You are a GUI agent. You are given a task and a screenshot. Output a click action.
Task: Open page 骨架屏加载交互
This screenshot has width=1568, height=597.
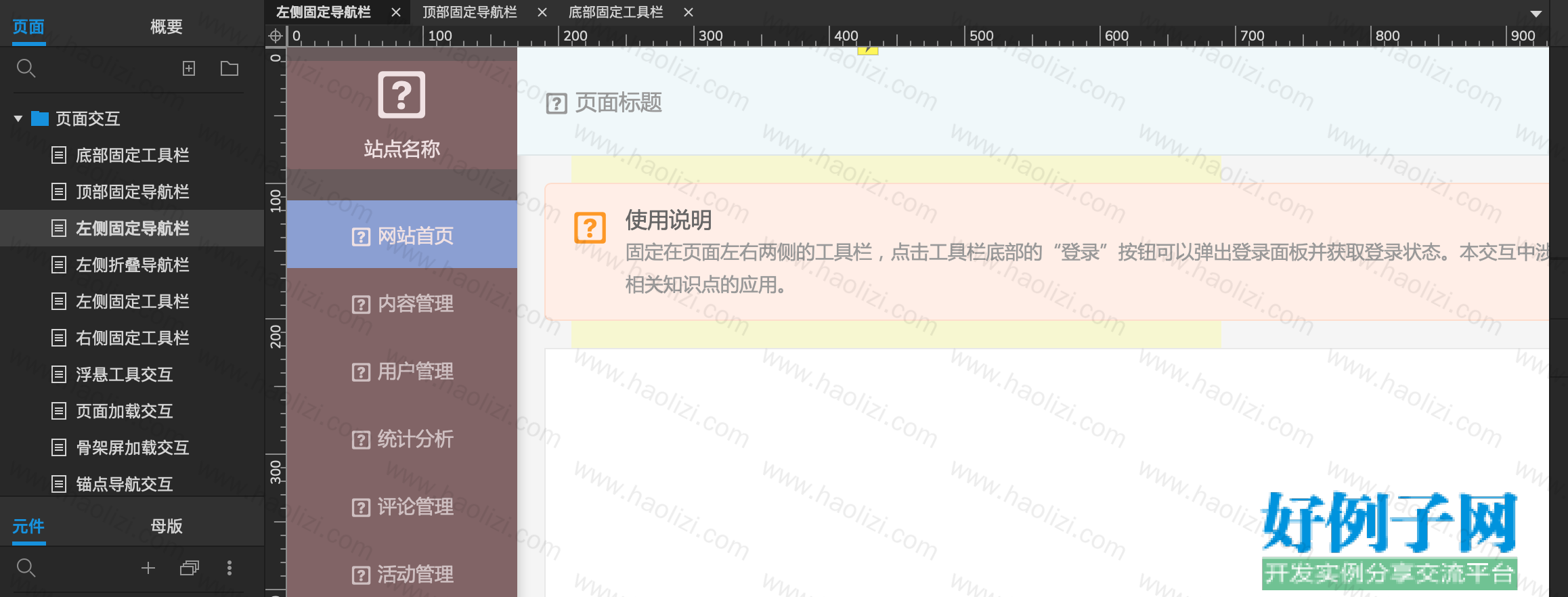(132, 447)
